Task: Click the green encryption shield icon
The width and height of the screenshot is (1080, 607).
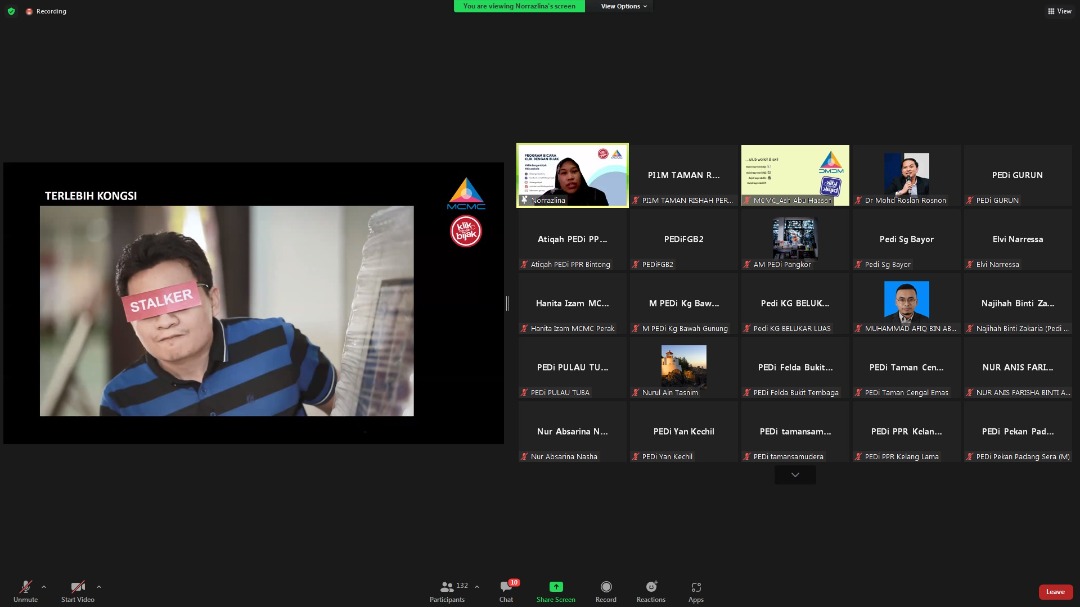Action: point(11,11)
